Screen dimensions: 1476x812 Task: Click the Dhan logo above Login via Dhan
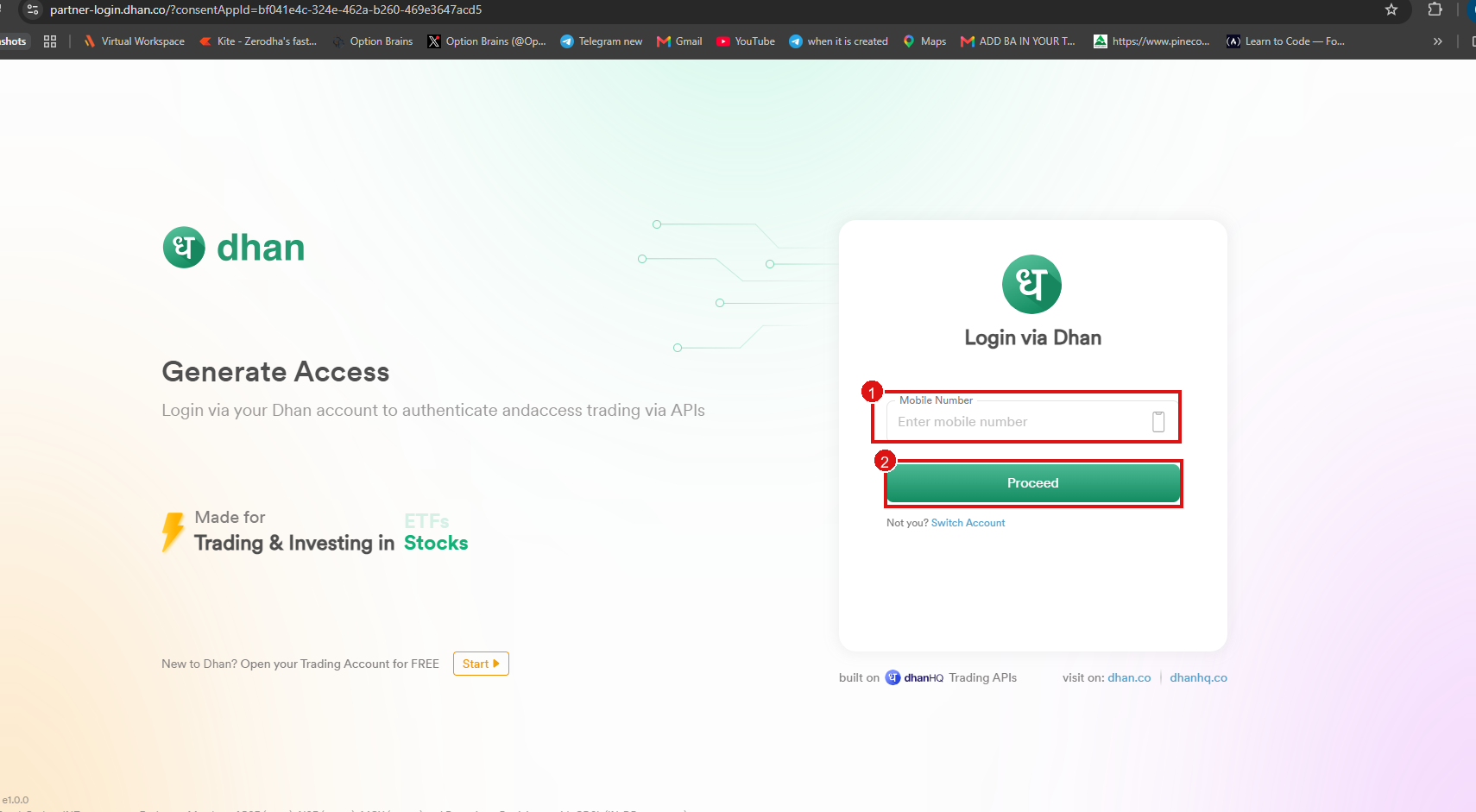[1031, 284]
